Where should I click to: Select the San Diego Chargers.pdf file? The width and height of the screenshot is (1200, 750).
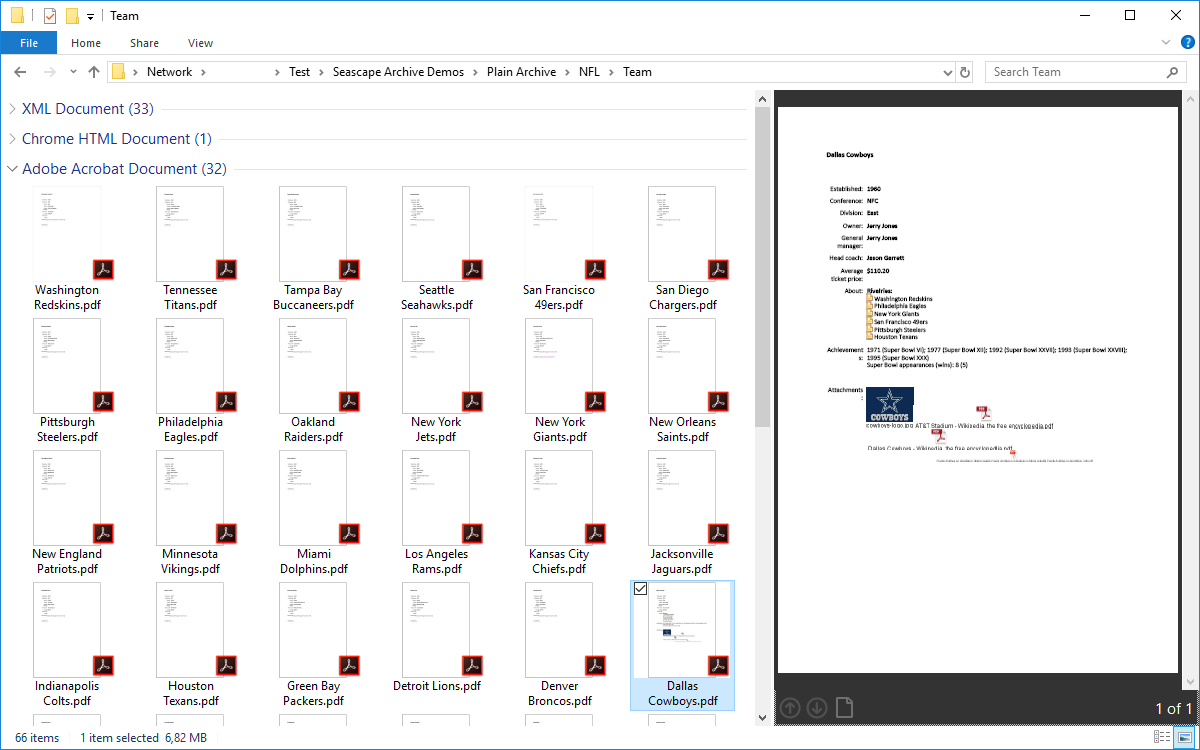point(682,248)
